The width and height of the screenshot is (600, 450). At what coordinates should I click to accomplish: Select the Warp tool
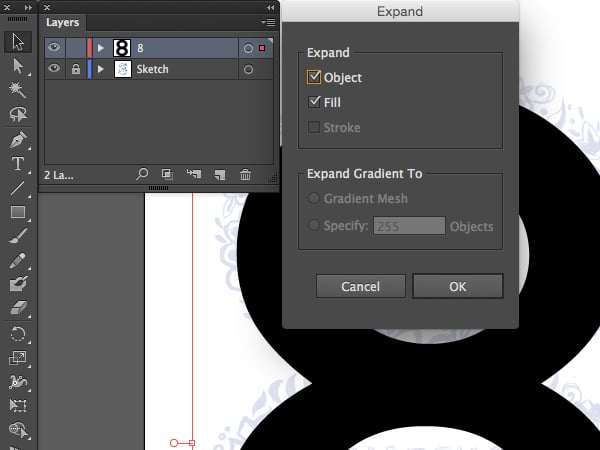[18, 382]
